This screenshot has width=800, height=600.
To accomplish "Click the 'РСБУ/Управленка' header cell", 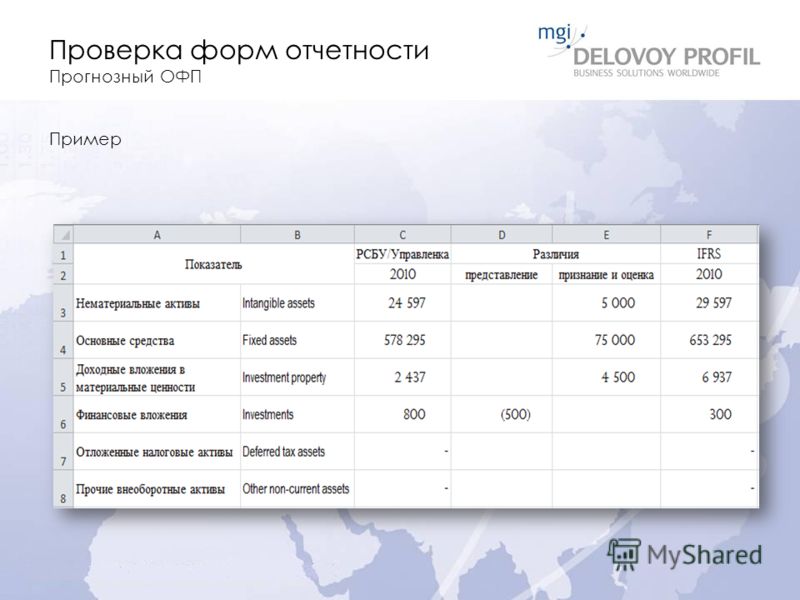I will point(403,254).
